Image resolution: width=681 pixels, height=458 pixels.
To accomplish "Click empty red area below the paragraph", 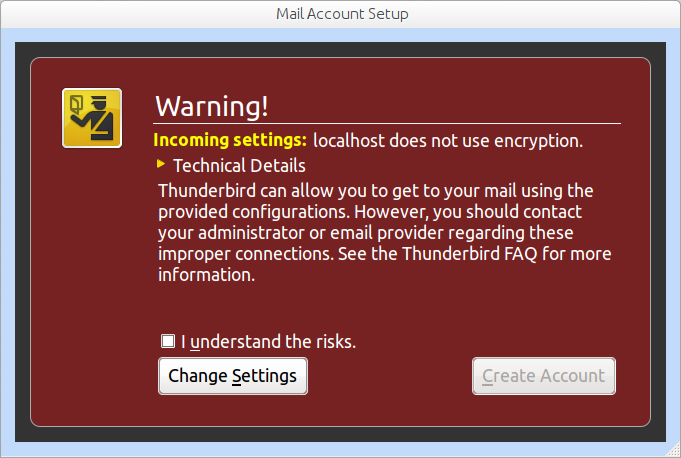I will pyautogui.click(x=384, y=306).
